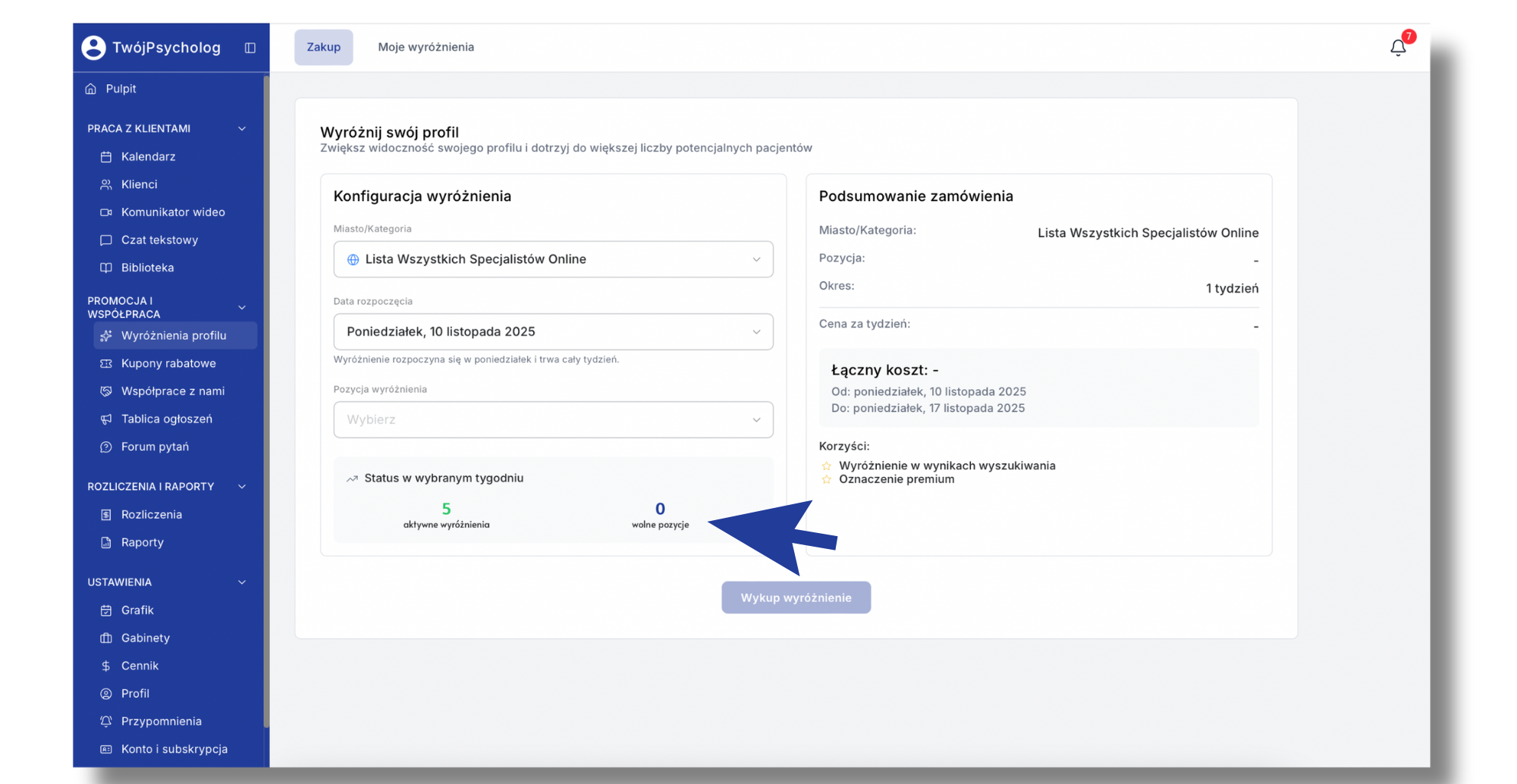
Task: Open the Komunikator wideo camera icon
Action: 106,212
